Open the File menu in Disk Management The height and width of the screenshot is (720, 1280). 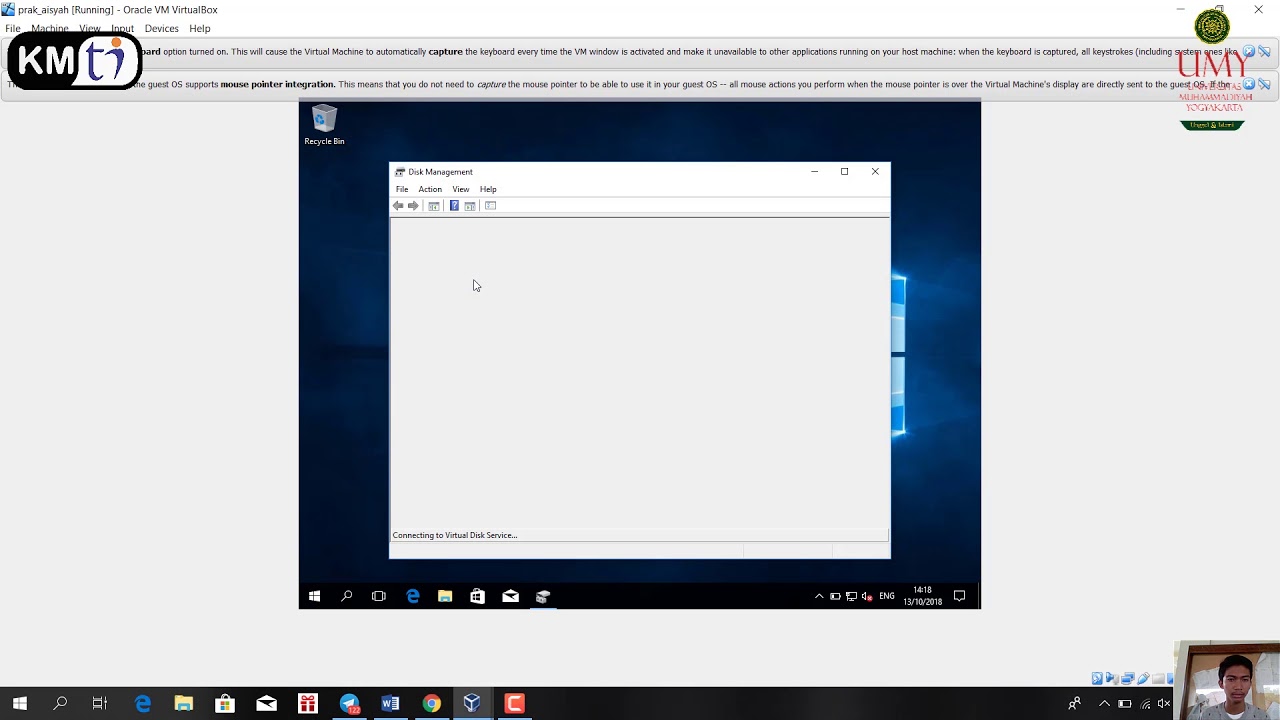point(402,189)
